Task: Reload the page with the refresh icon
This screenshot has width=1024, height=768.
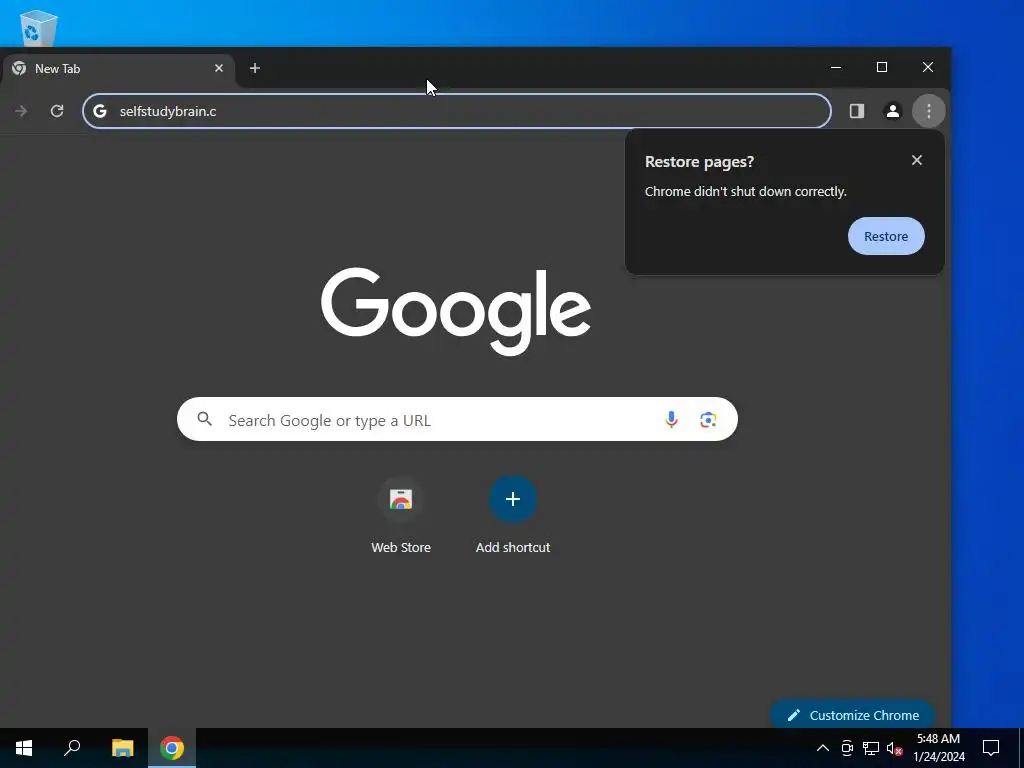Action: [x=57, y=111]
